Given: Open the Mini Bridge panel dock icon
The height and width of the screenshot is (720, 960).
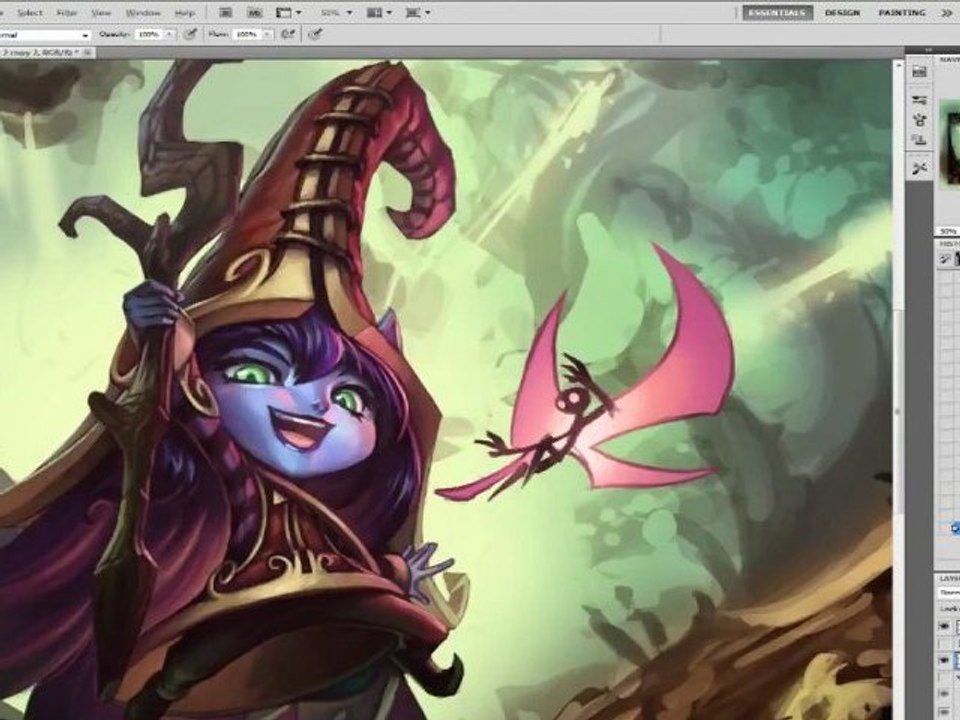Looking at the screenshot, I should 919,72.
